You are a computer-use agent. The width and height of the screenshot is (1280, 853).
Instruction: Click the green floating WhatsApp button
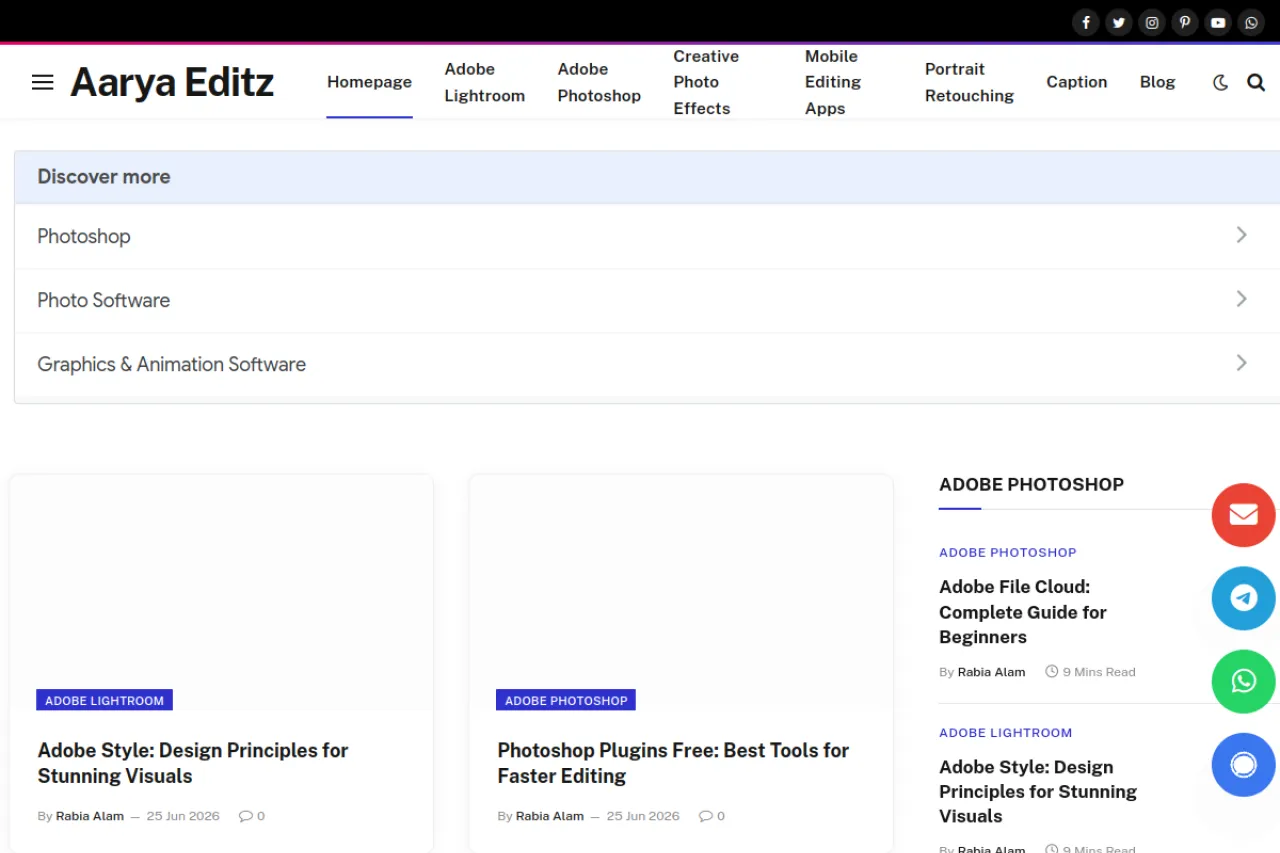point(1243,681)
